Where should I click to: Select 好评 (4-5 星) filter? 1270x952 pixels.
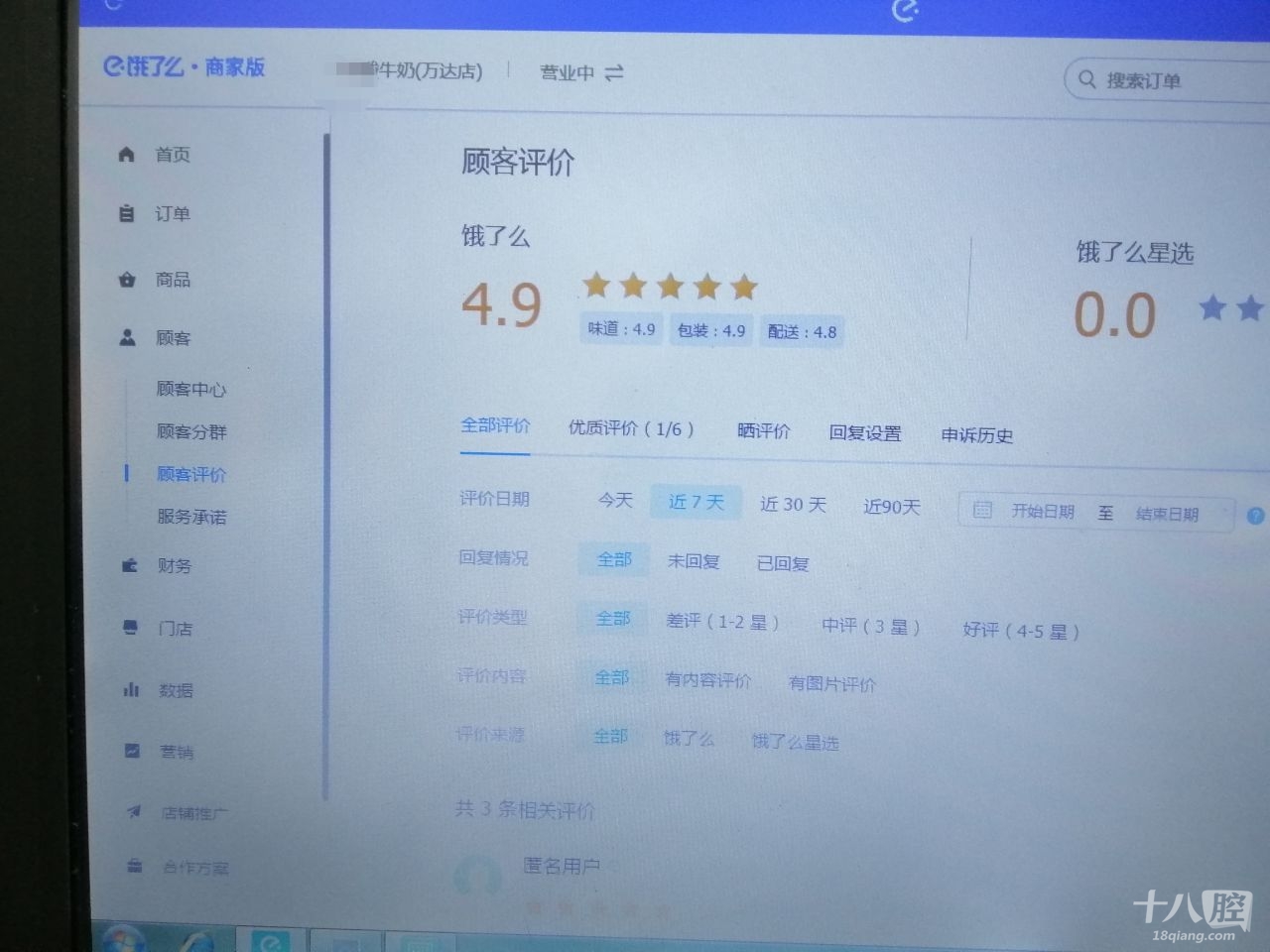(x=1021, y=630)
